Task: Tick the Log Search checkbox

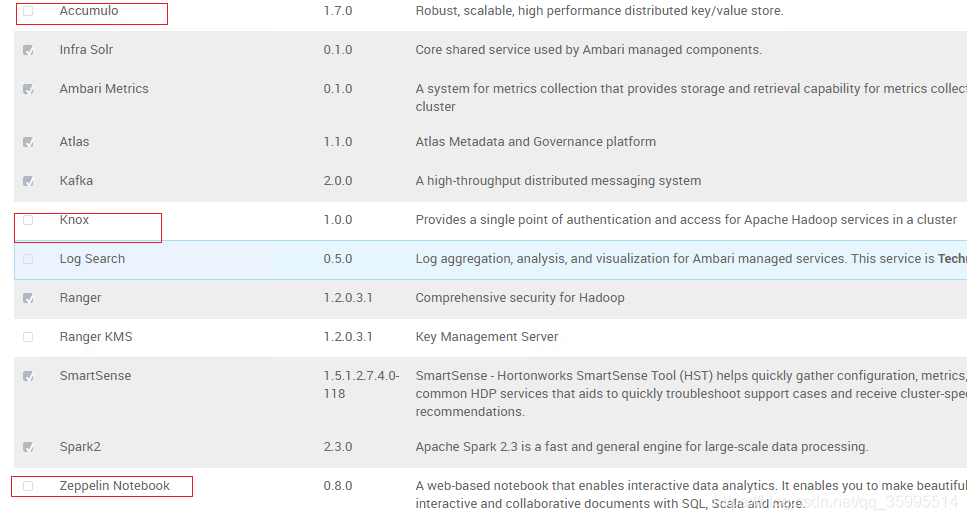Action: [x=28, y=259]
